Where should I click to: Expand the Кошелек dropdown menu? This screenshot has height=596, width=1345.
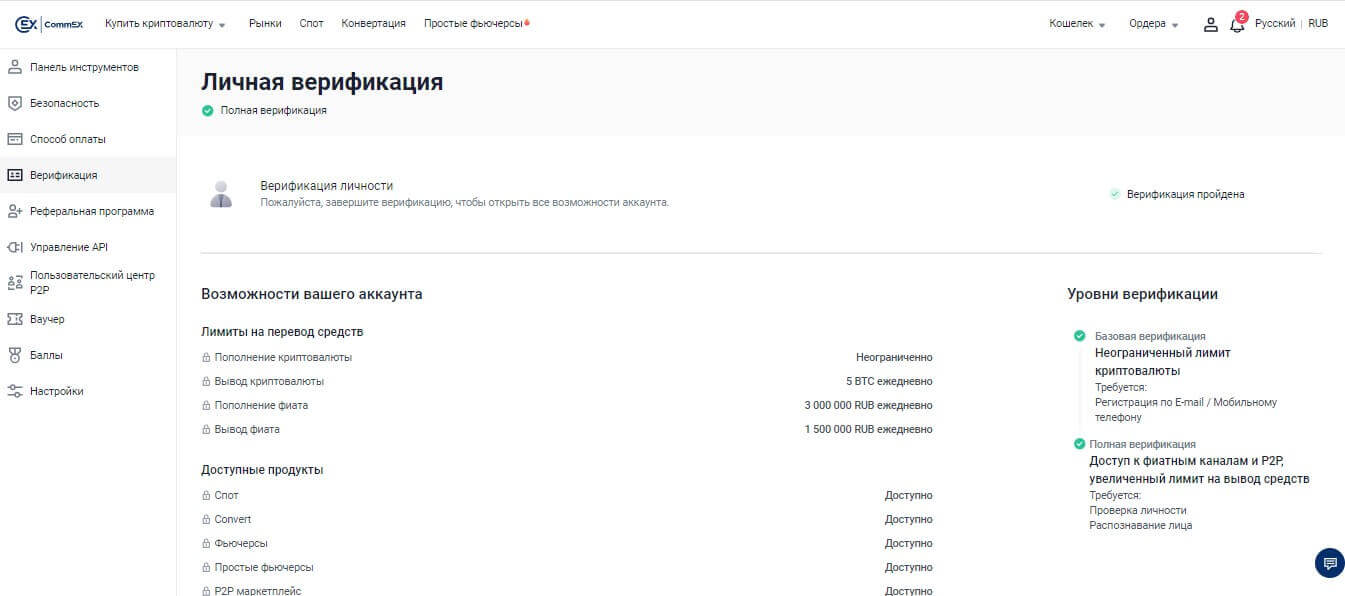tap(1077, 24)
